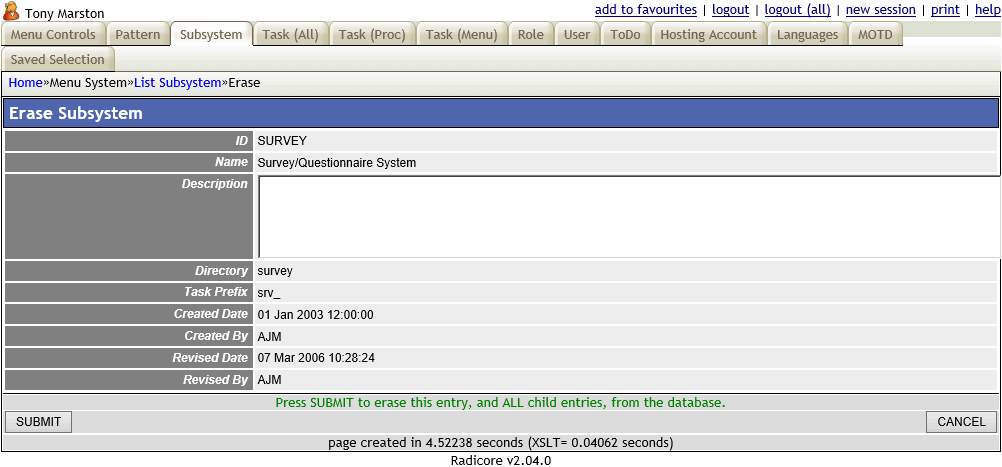The image size is (1002, 467).
Task: Select the User tab
Action: pos(577,35)
